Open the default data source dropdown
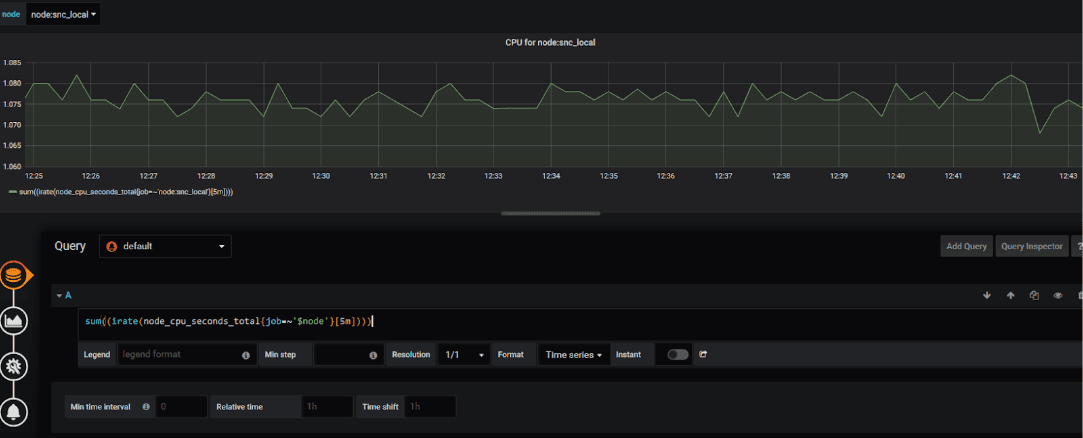Viewport: 1083px width, 438px height. coord(165,246)
